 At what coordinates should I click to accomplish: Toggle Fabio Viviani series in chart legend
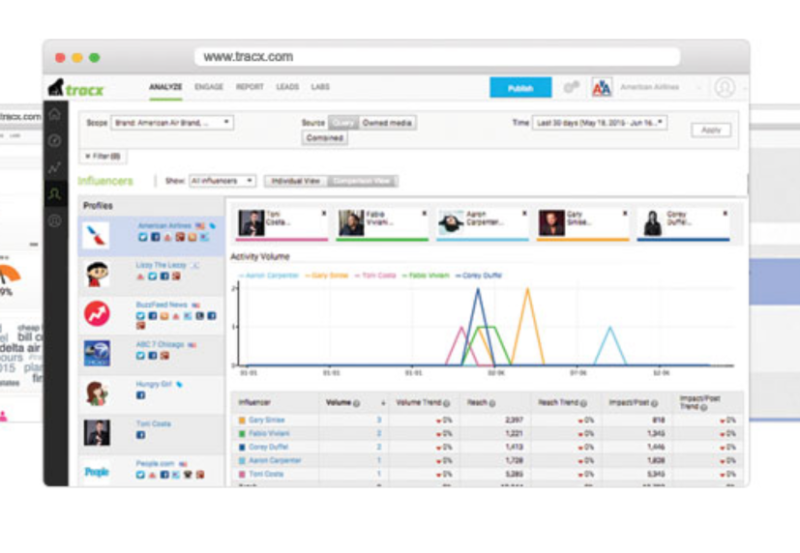click(x=426, y=275)
